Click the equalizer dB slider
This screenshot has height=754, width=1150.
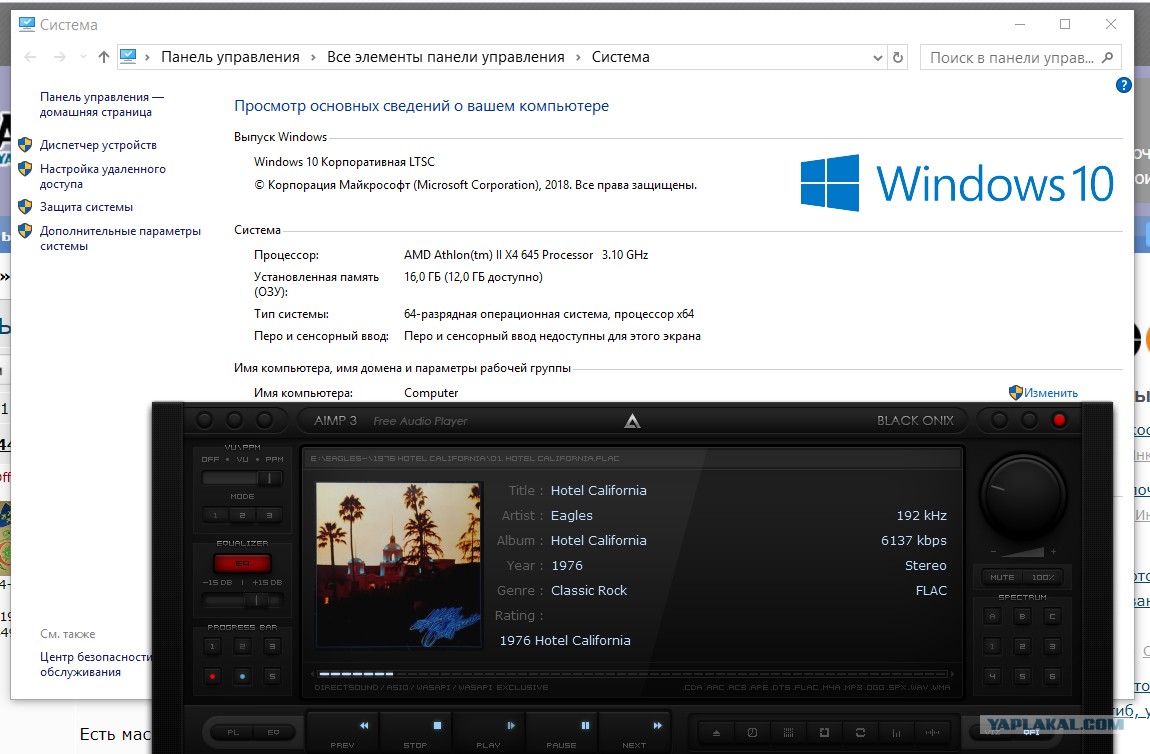pos(242,600)
